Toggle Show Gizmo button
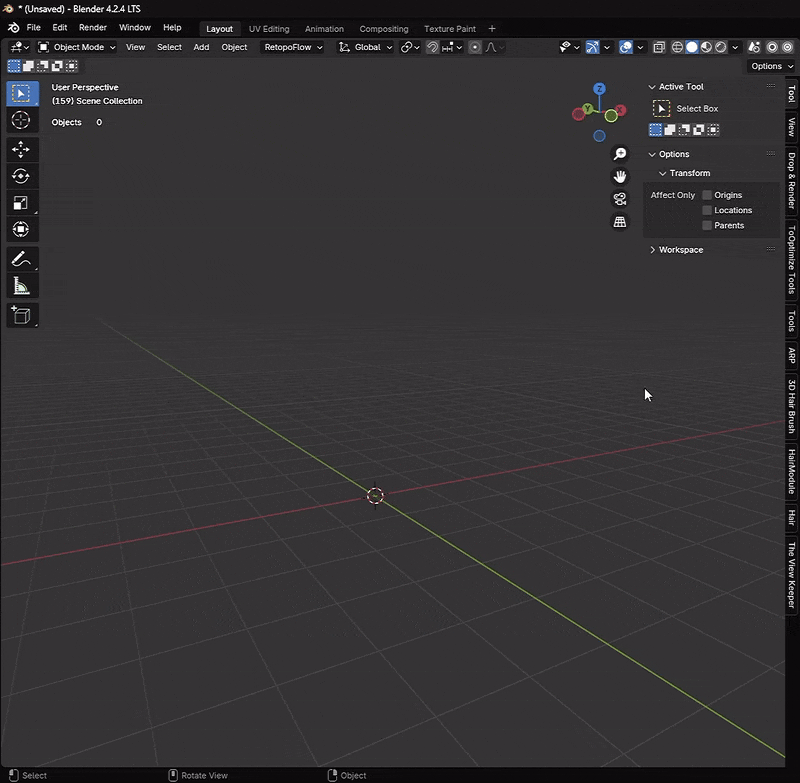 tap(592, 47)
